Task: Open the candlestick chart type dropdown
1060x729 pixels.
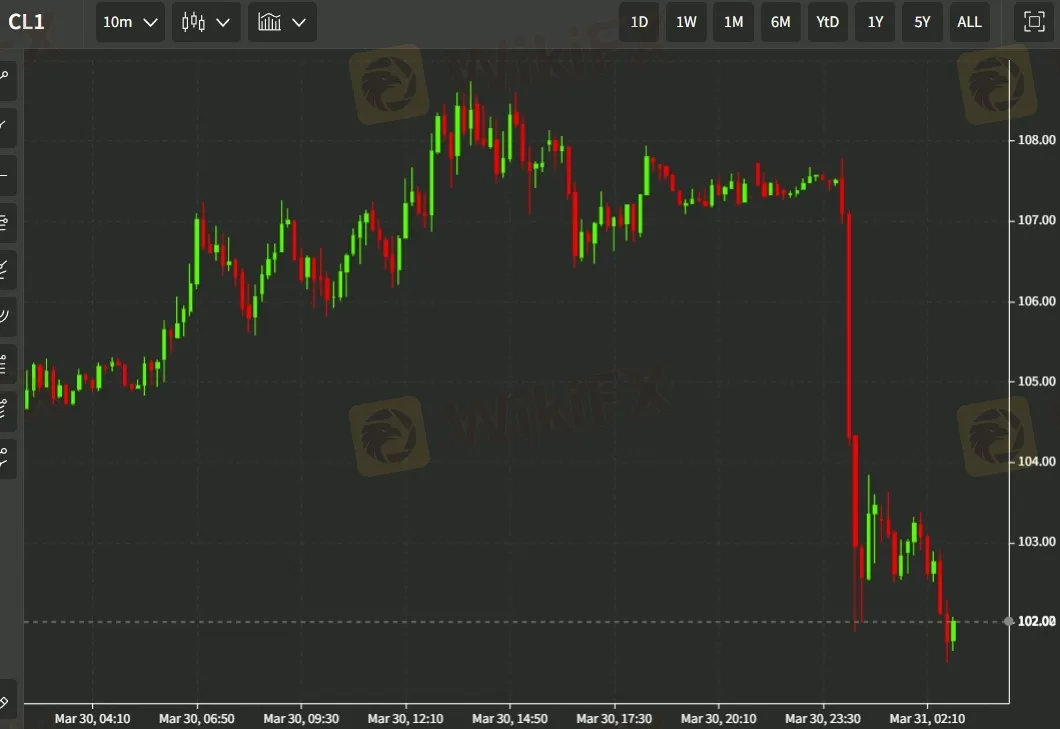Action: click(206, 22)
